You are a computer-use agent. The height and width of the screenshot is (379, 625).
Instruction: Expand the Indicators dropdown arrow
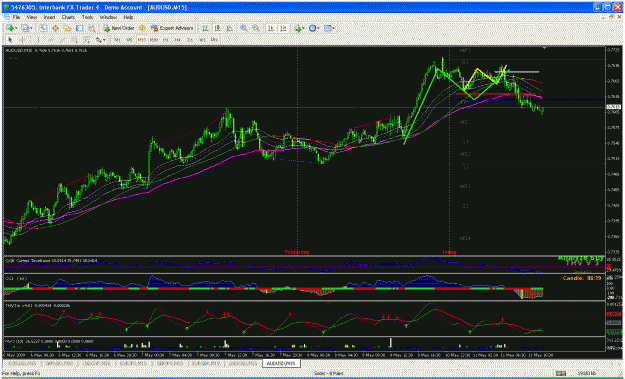[304, 28]
